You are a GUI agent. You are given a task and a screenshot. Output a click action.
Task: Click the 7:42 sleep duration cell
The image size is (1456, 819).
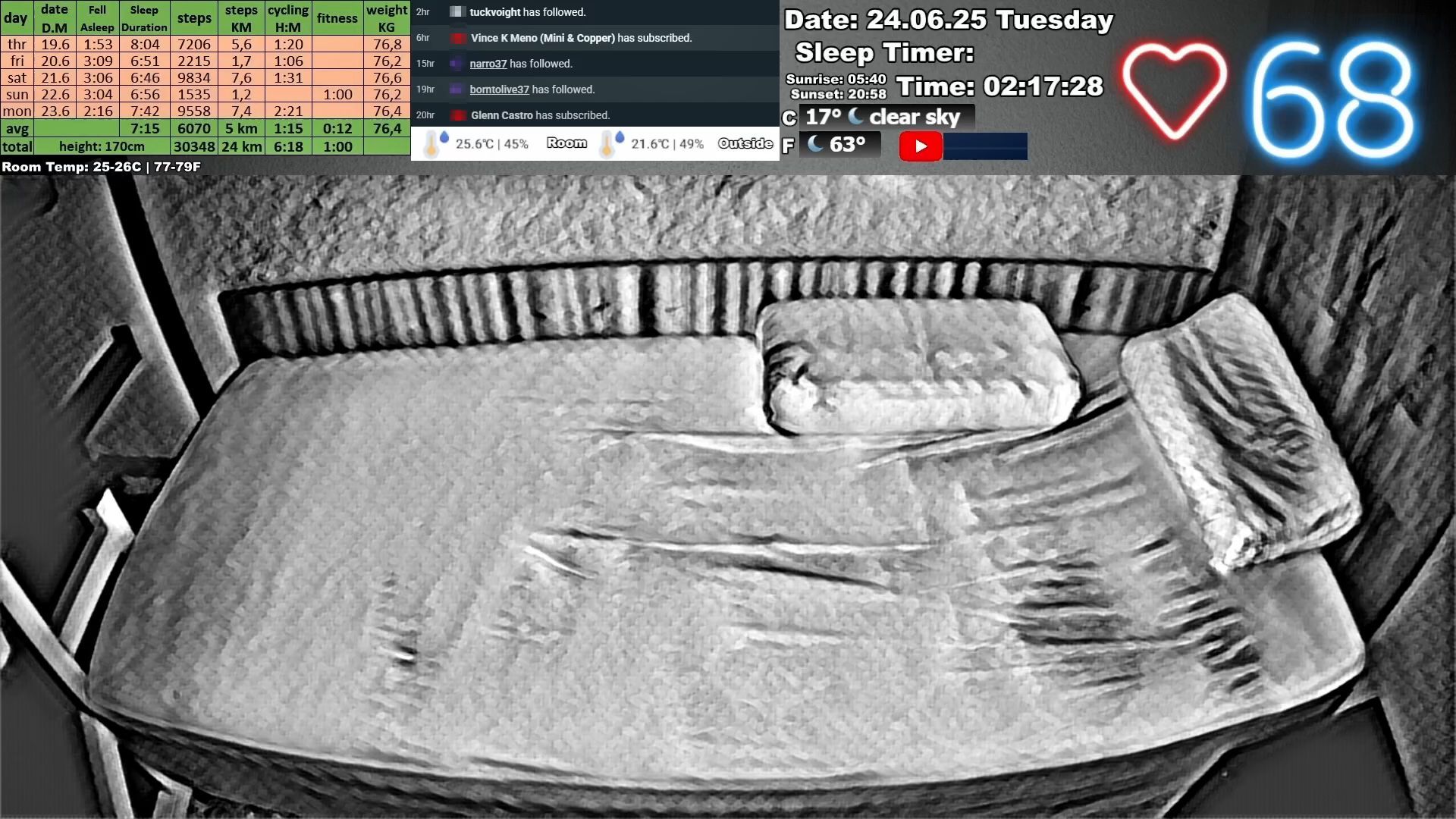[144, 111]
